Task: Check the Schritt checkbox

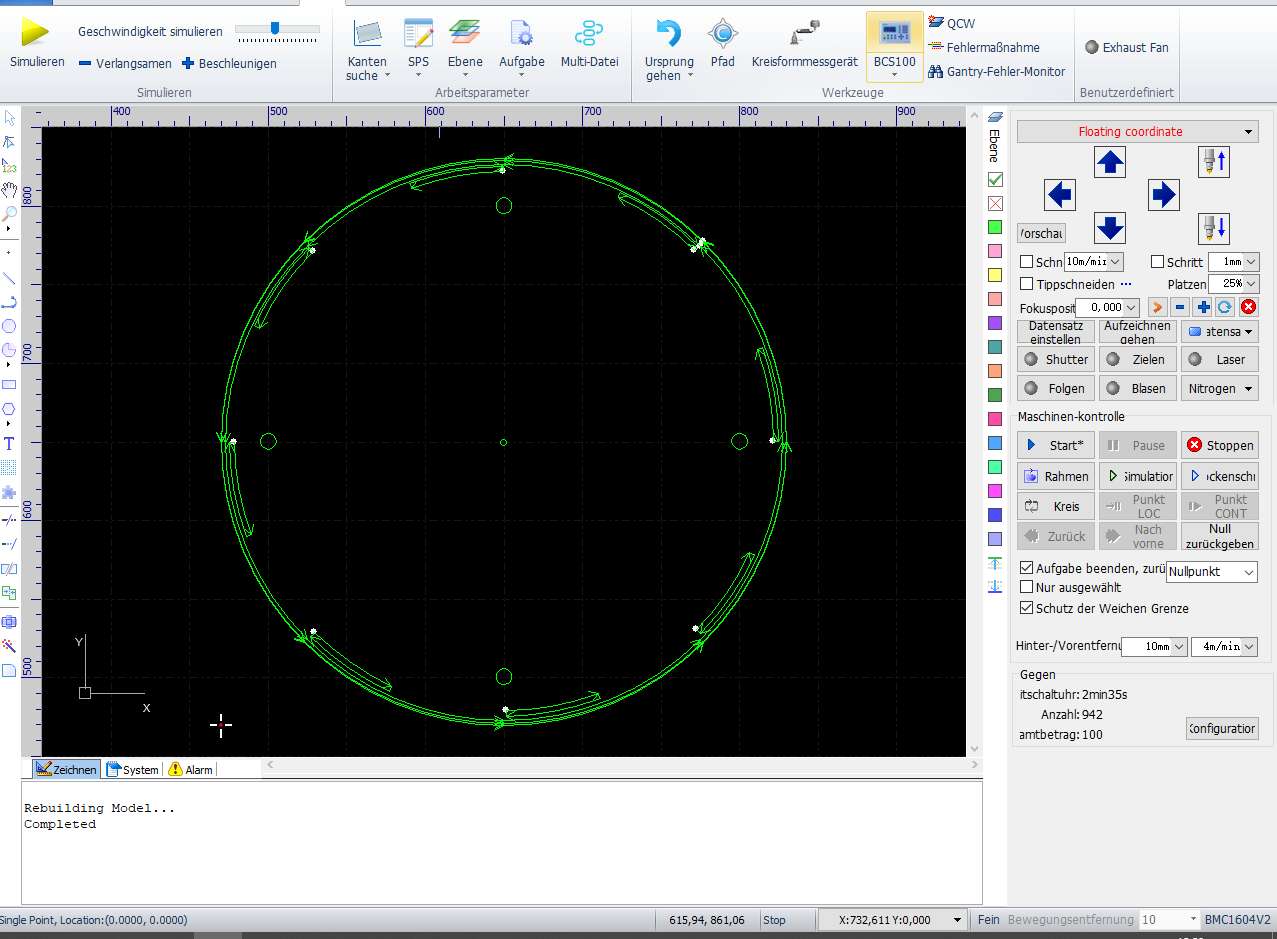Action: 1160,261
